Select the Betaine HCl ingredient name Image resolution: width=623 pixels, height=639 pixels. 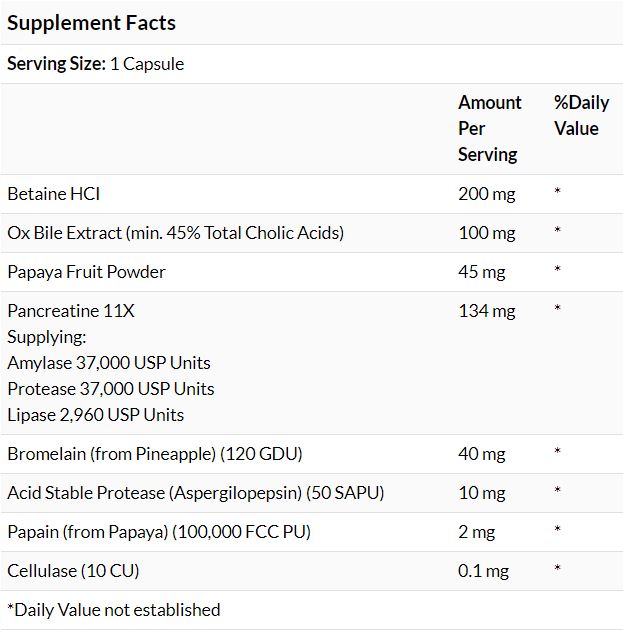coord(54,194)
